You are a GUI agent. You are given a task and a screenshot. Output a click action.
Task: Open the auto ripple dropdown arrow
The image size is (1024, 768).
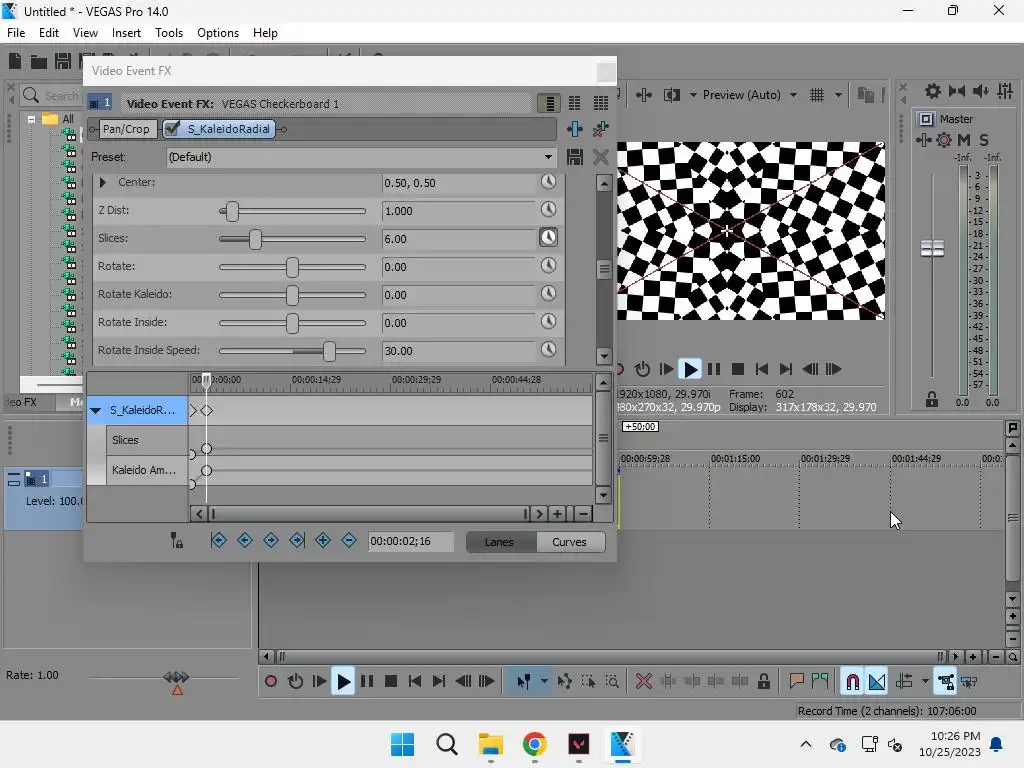[925, 681]
